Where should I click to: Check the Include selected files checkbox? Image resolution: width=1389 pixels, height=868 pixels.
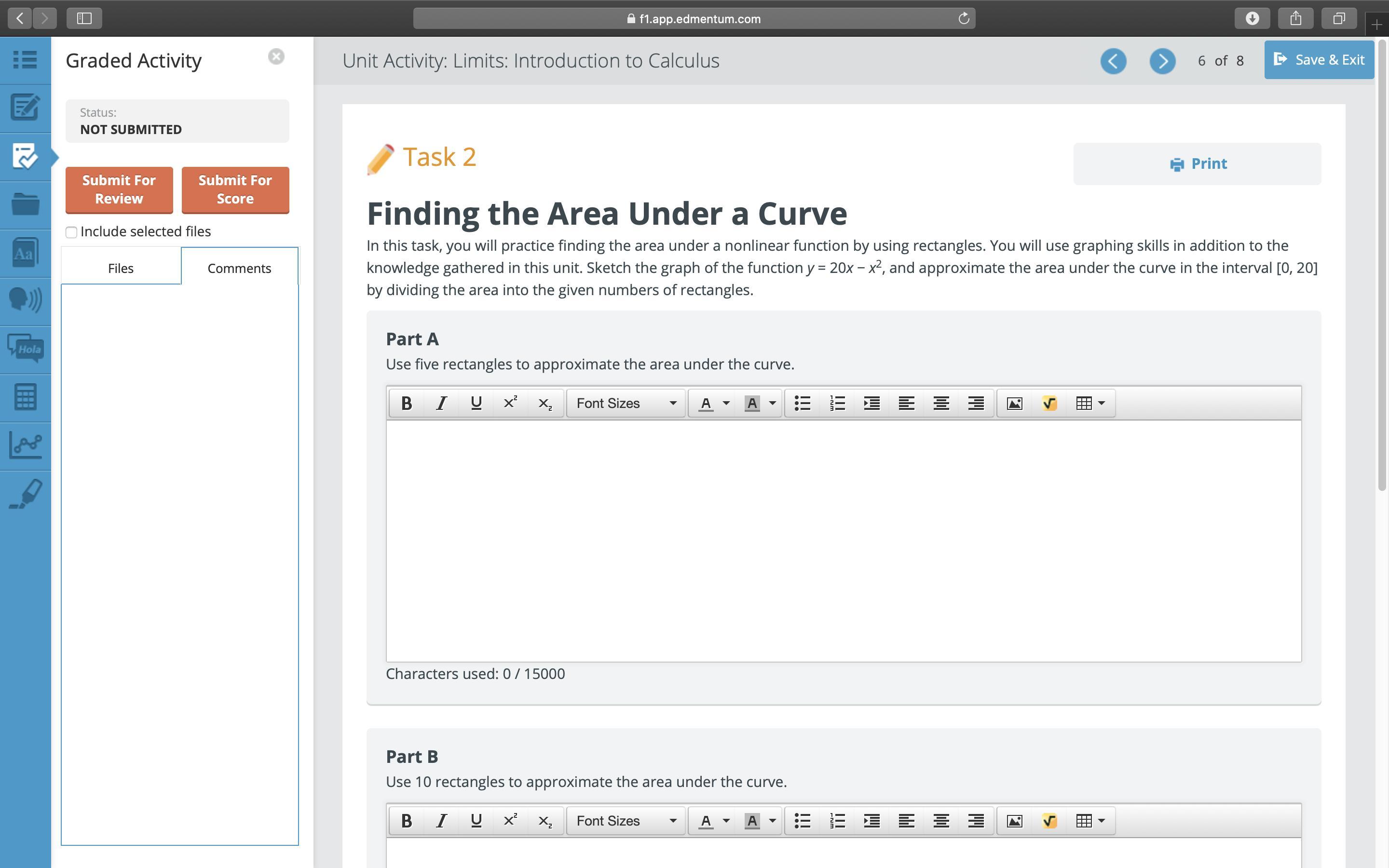click(71, 232)
